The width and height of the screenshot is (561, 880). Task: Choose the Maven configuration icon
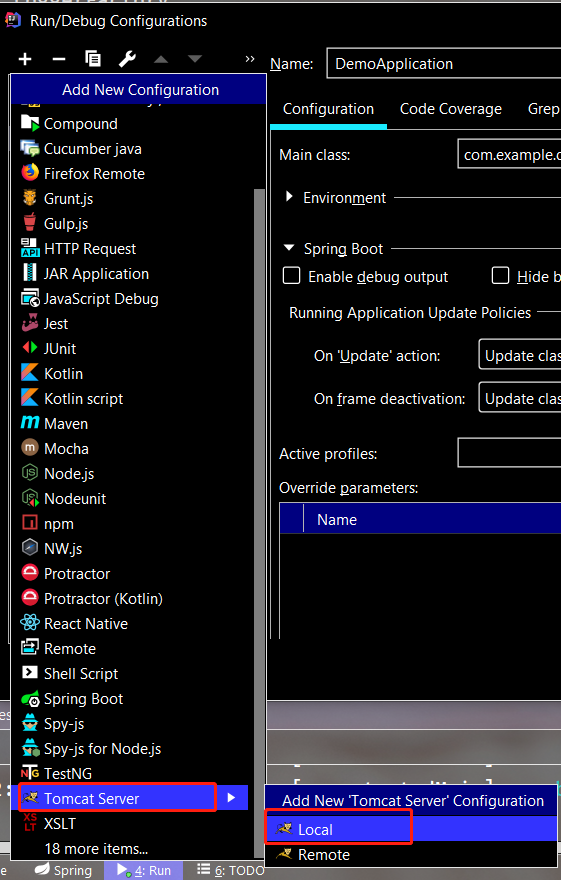[x=30, y=423]
